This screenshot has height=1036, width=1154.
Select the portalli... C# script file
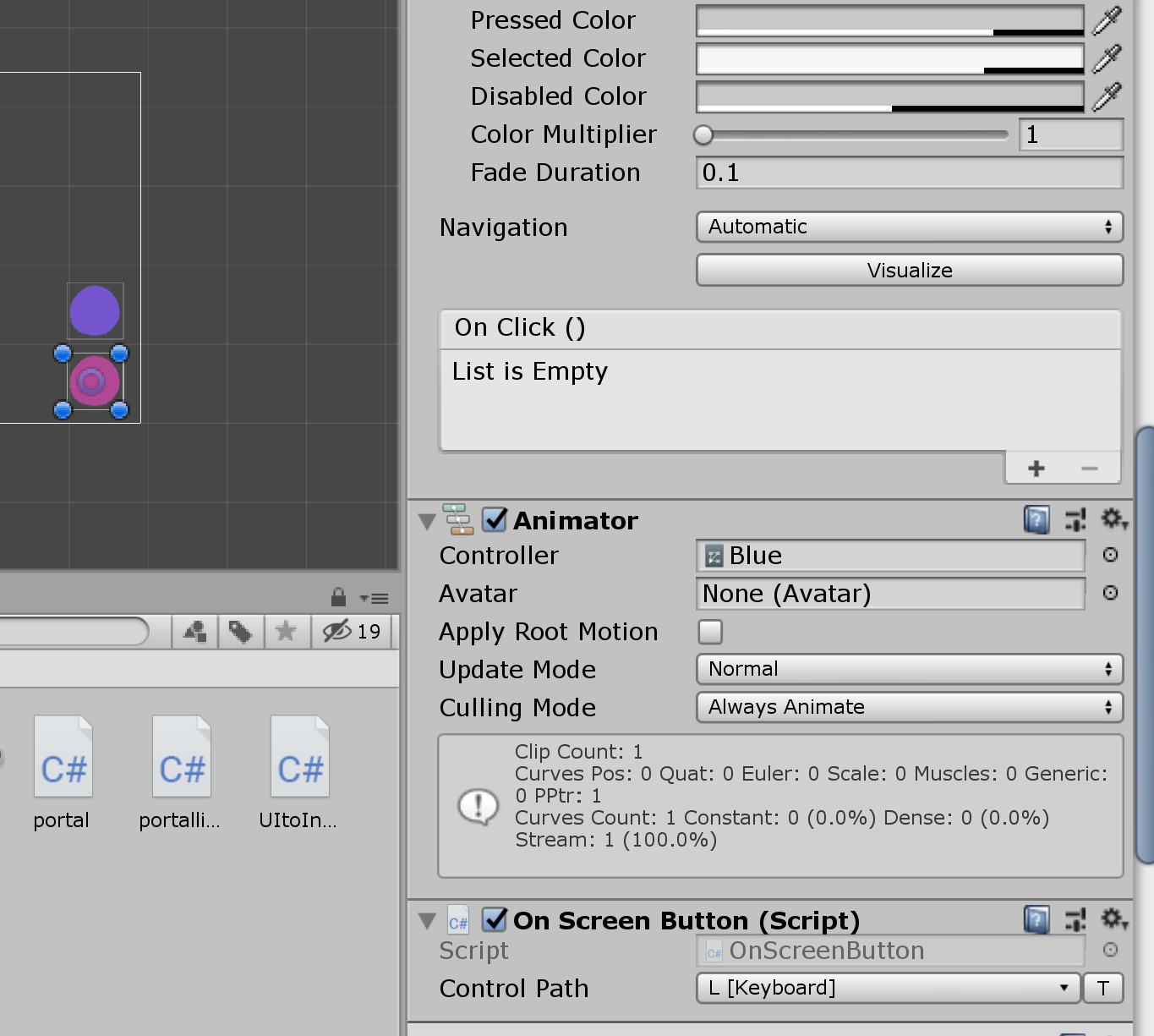click(181, 773)
